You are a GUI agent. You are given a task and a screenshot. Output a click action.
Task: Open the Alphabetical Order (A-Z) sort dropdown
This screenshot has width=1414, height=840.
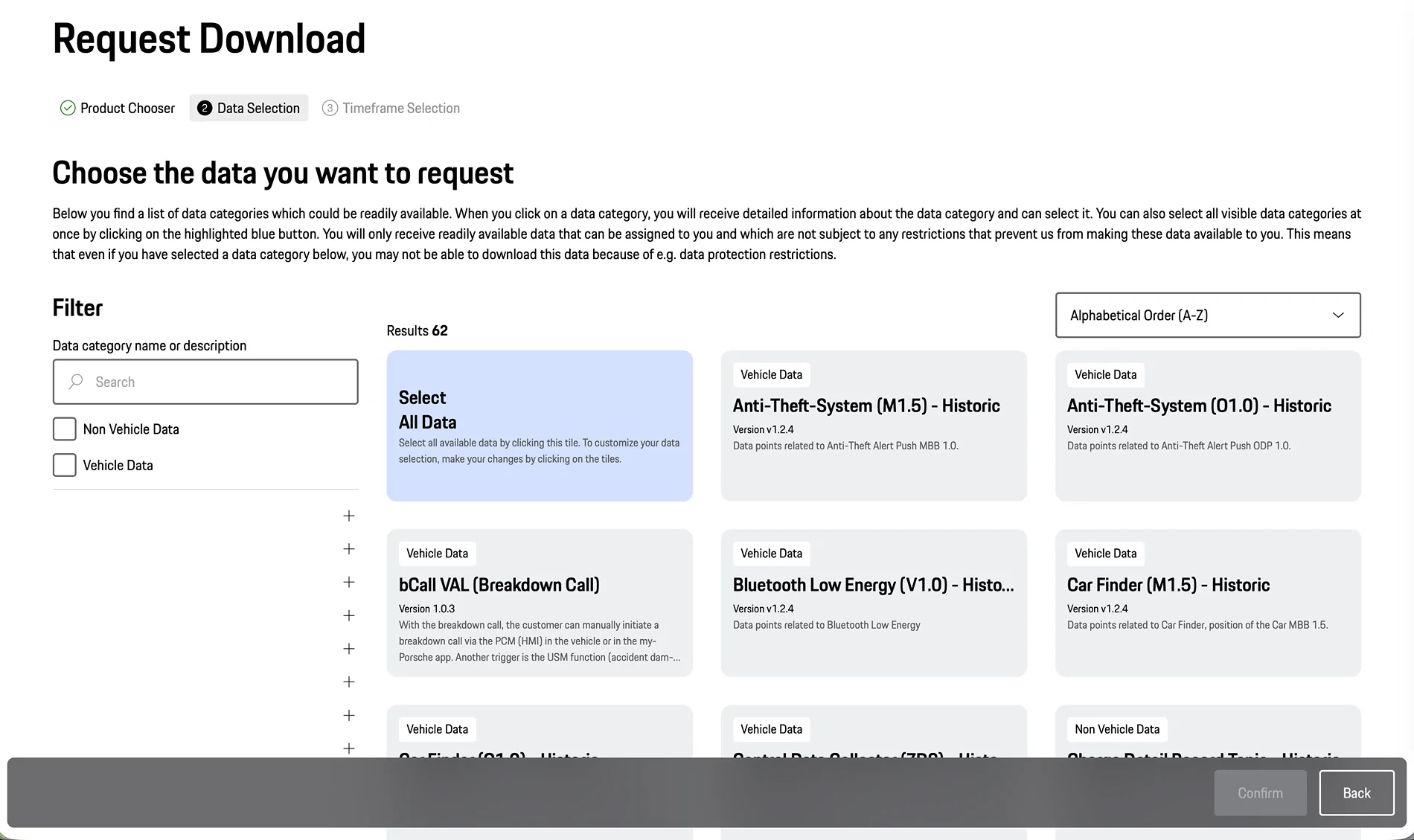[1208, 315]
